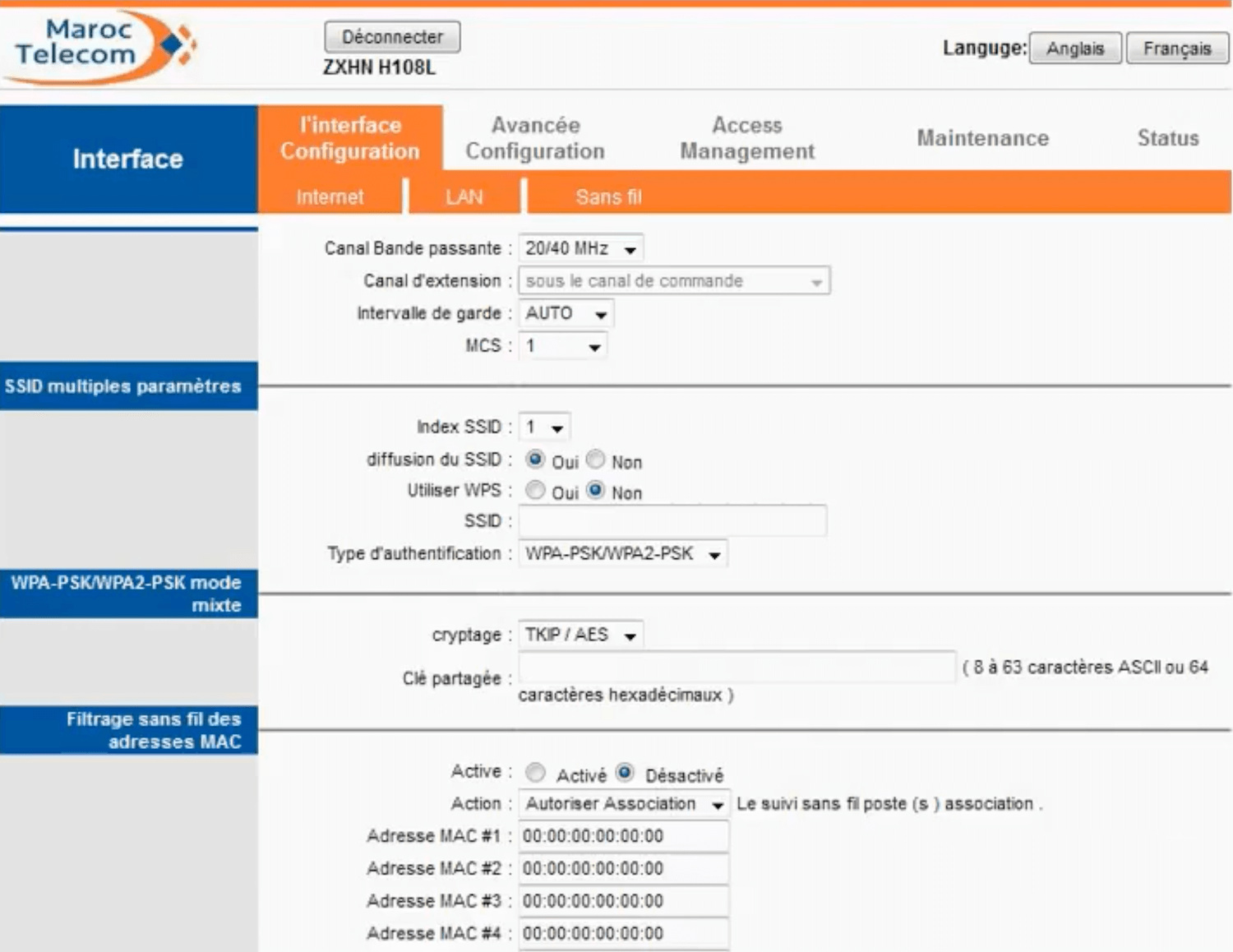Set diffusion du SSID to Non
This screenshot has height=952, width=1233.
(596, 459)
